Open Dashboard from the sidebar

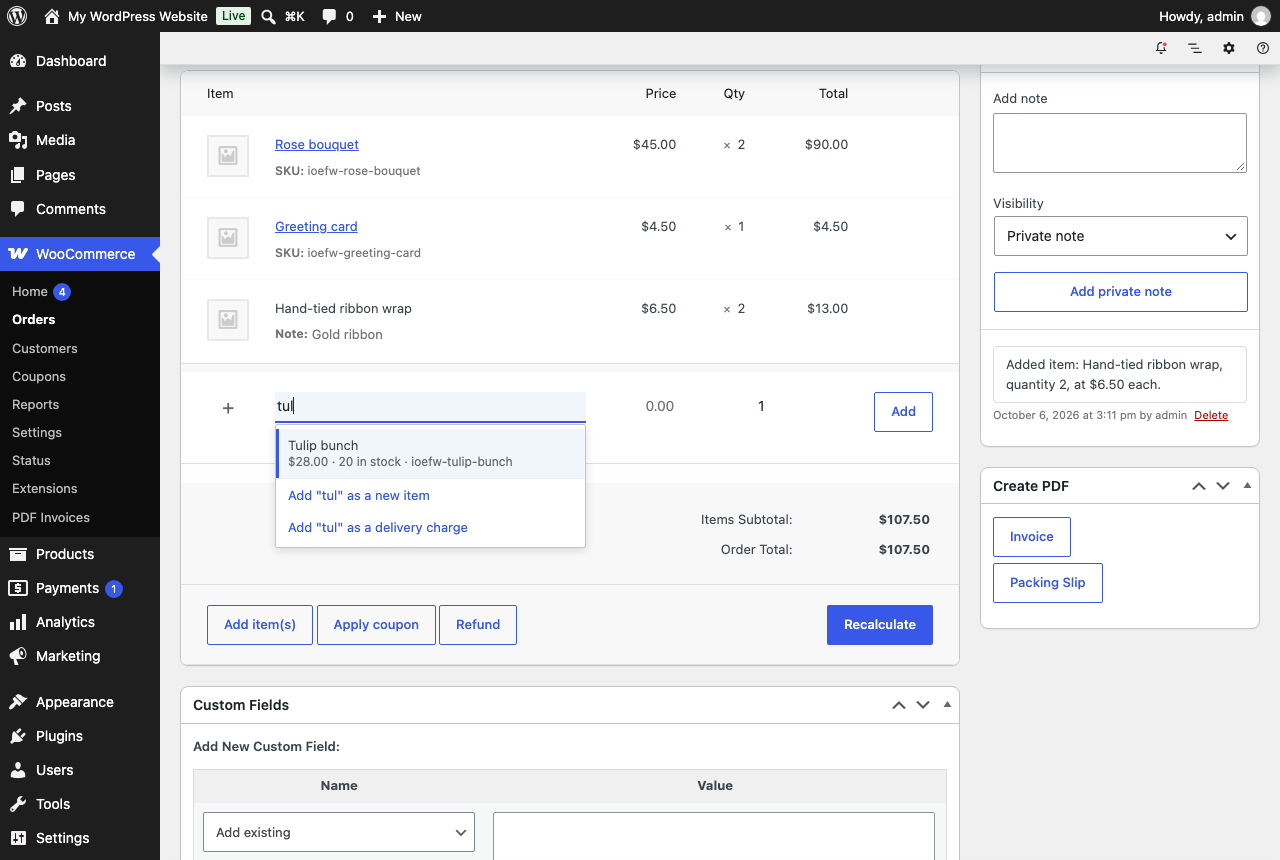80,61
